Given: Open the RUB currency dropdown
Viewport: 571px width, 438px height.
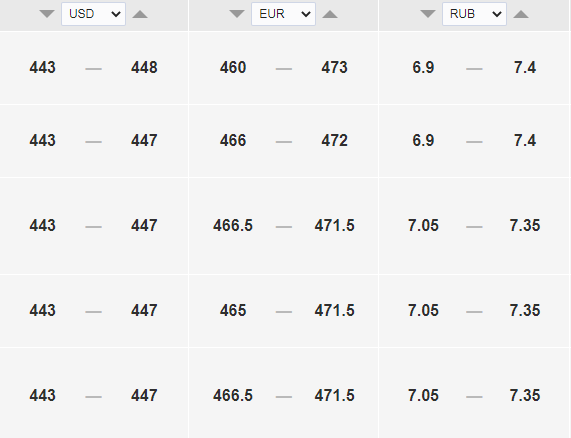Looking at the screenshot, I should click(474, 14).
